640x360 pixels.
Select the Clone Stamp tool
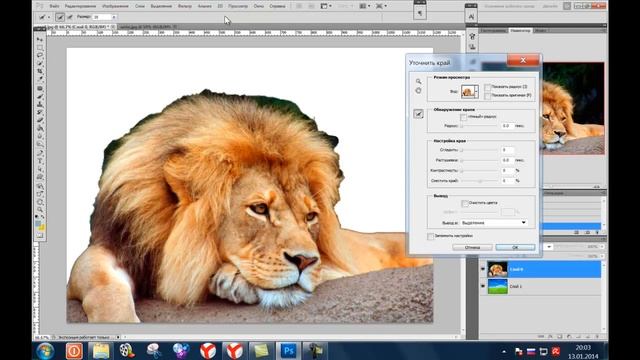[40, 104]
